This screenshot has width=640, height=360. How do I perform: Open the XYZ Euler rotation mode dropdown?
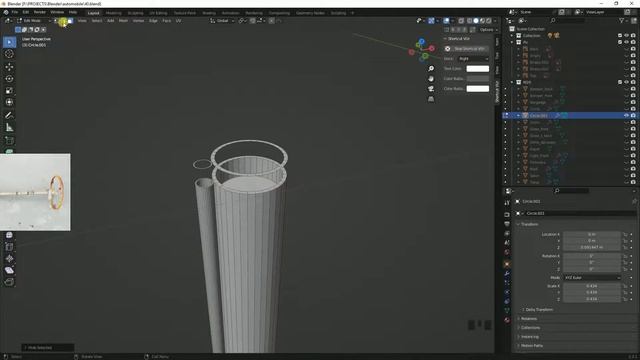click(x=592, y=278)
